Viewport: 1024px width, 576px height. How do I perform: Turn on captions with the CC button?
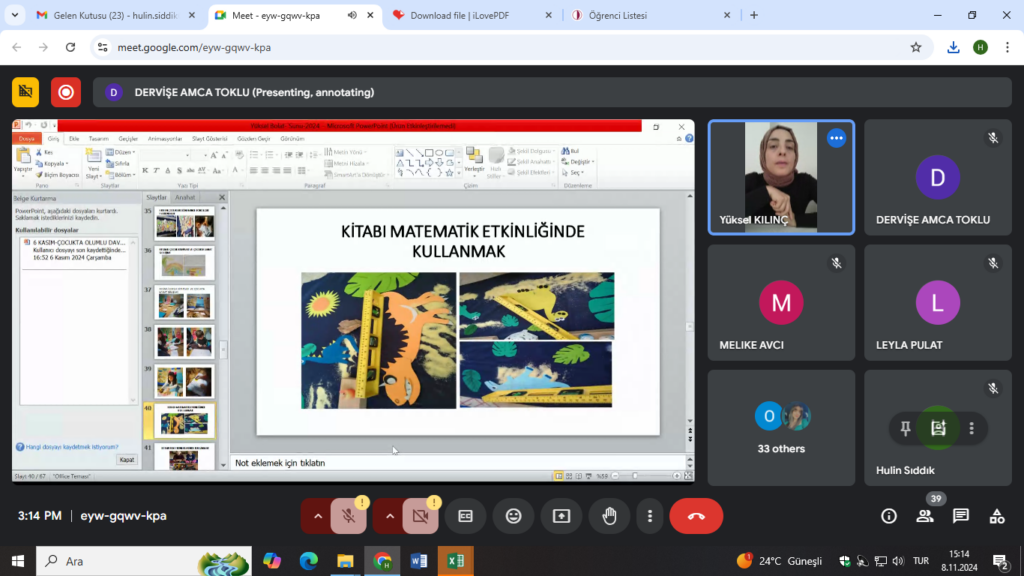click(x=465, y=516)
